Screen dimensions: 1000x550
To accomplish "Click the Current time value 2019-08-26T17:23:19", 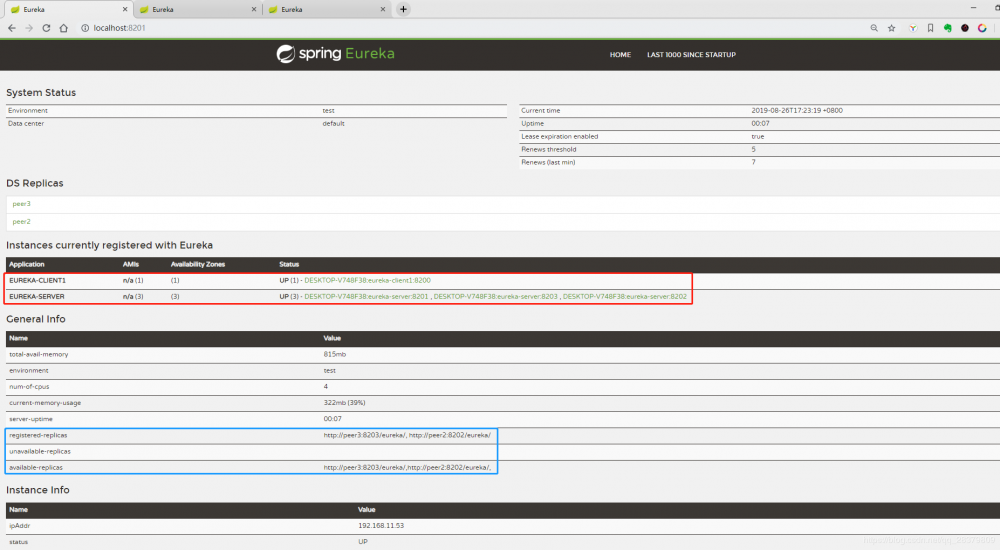I will 797,110.
